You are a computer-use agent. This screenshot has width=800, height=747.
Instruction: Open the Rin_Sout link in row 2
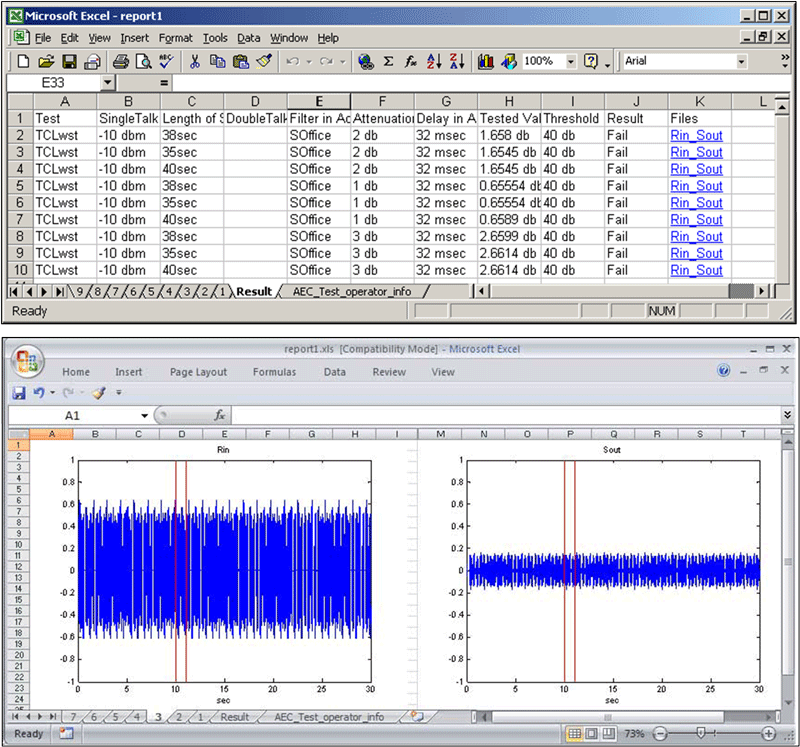696,135
